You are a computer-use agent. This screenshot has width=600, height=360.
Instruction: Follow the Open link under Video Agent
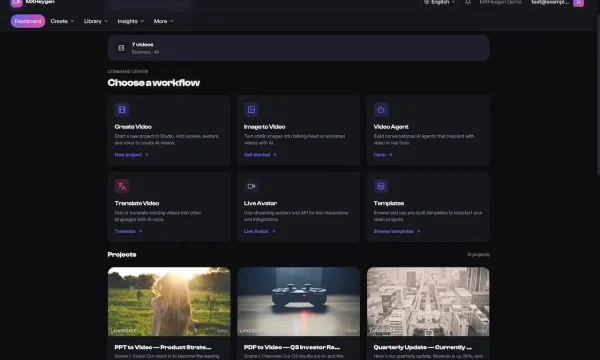[x=383, y=155]
